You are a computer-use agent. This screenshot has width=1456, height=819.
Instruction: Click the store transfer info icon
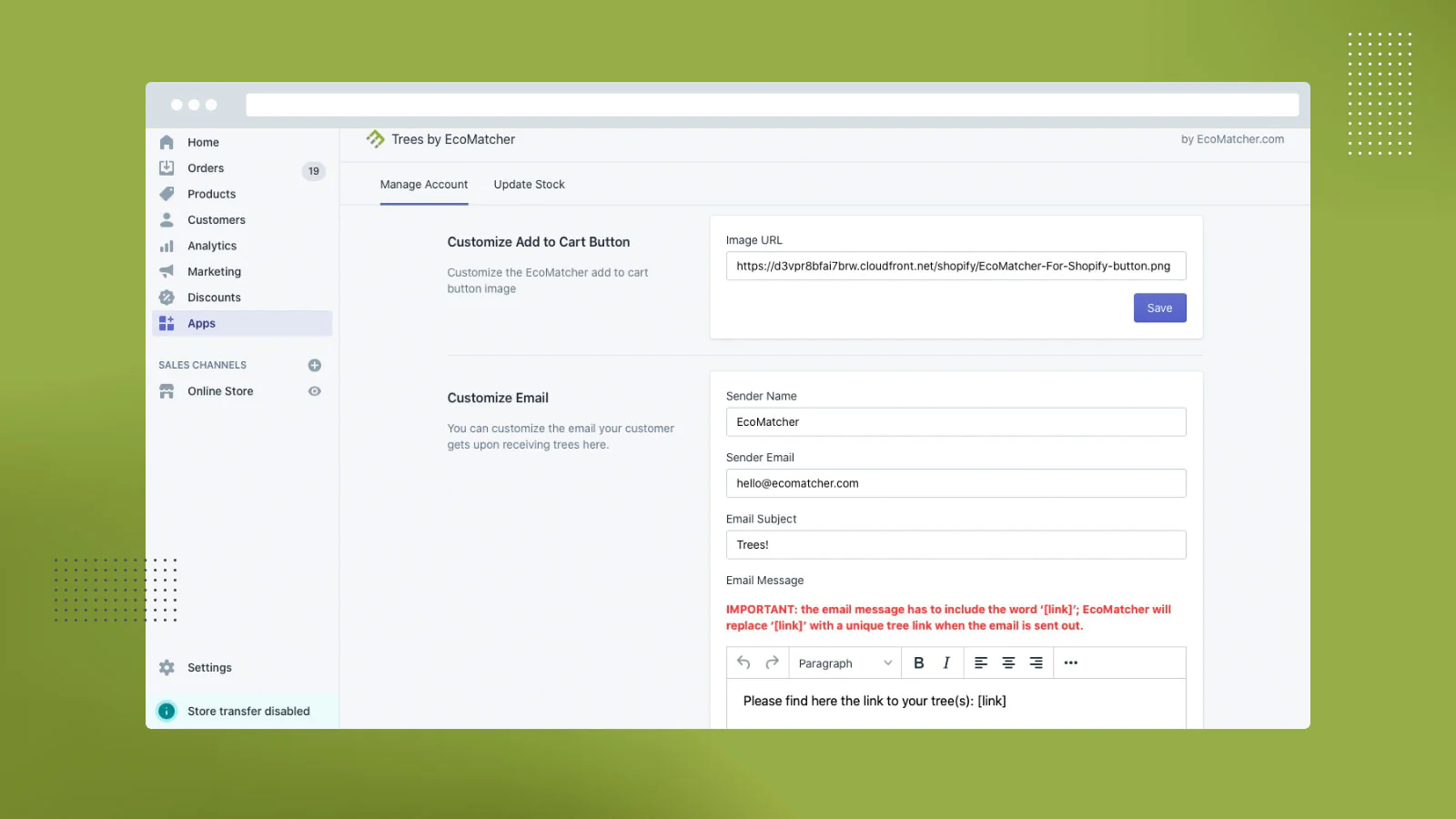coord(167,712)
